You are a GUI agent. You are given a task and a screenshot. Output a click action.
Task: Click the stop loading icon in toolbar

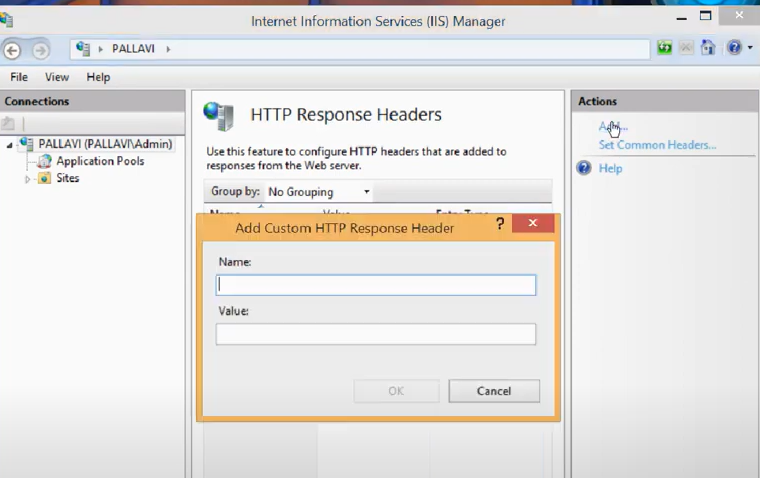[686, 48]
